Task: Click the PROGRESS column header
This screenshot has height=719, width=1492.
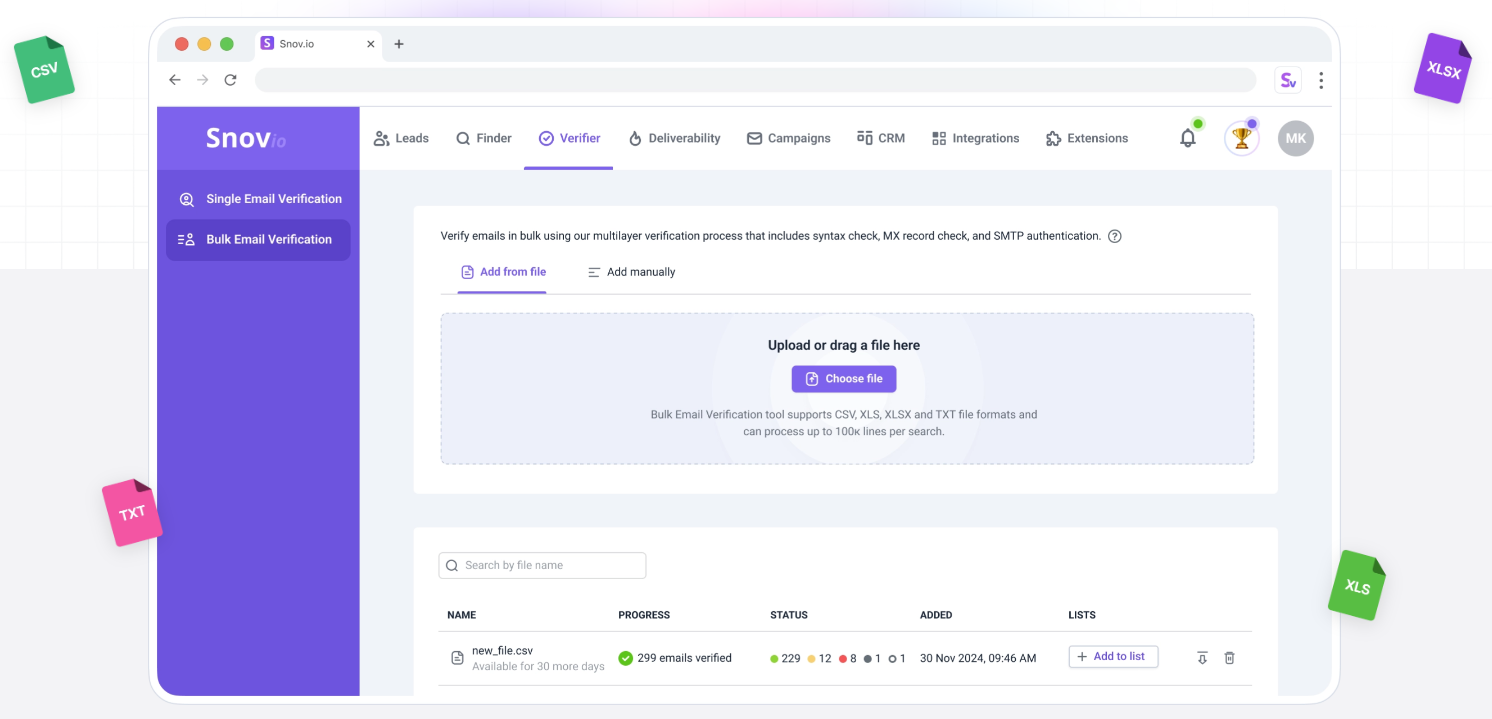Action: 644,615
